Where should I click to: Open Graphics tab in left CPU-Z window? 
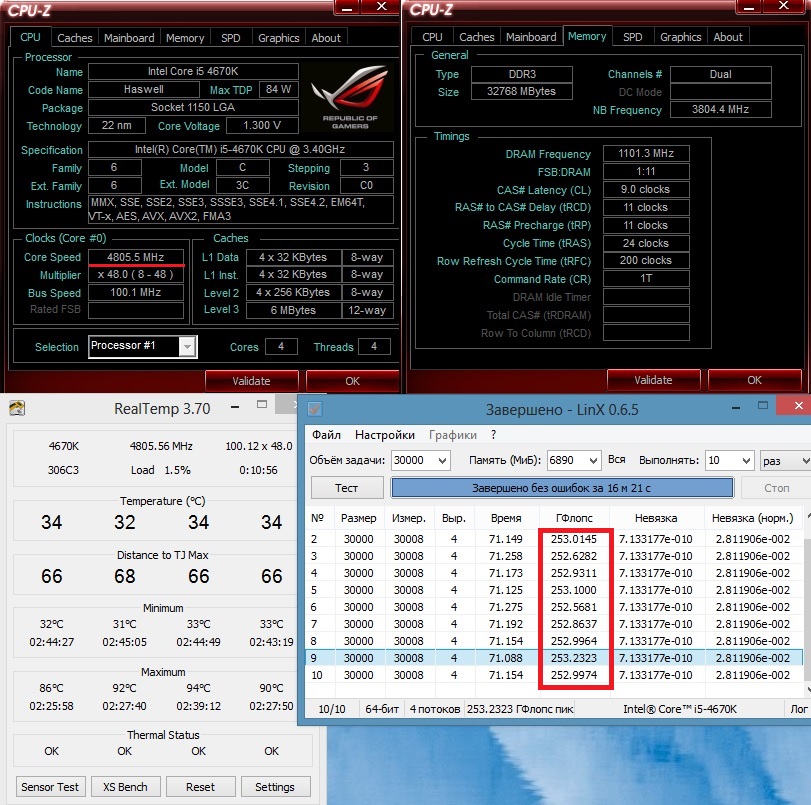(x=279, y=38)
